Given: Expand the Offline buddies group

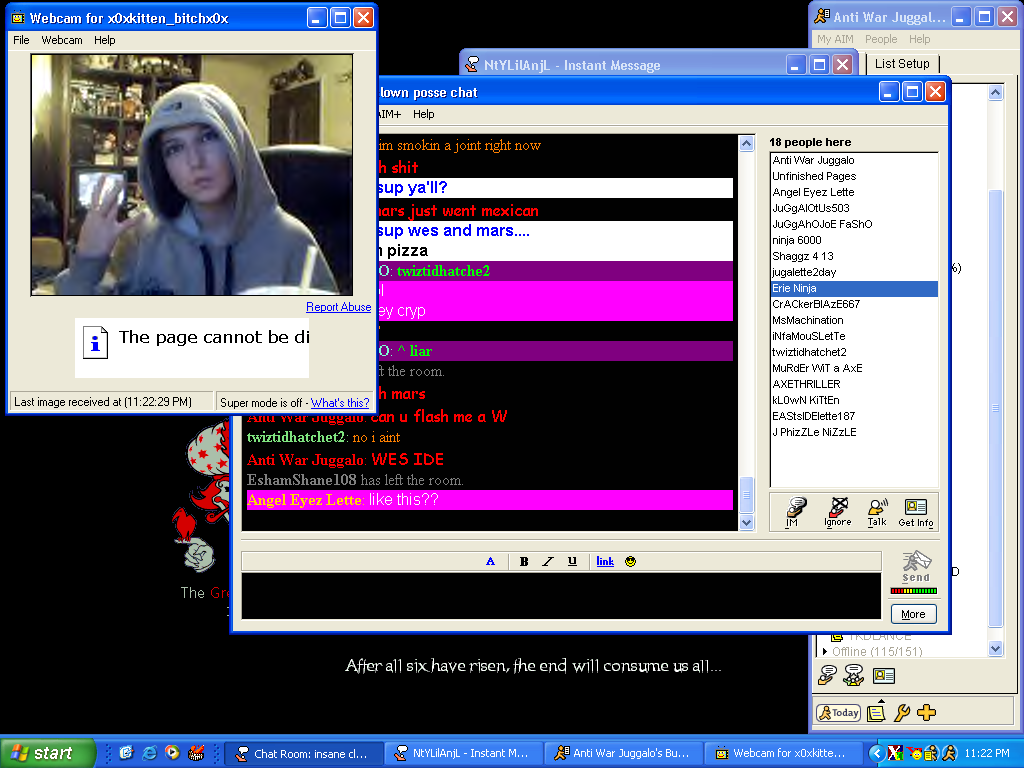Looking at the screenshot, I should tap(825, 652).
